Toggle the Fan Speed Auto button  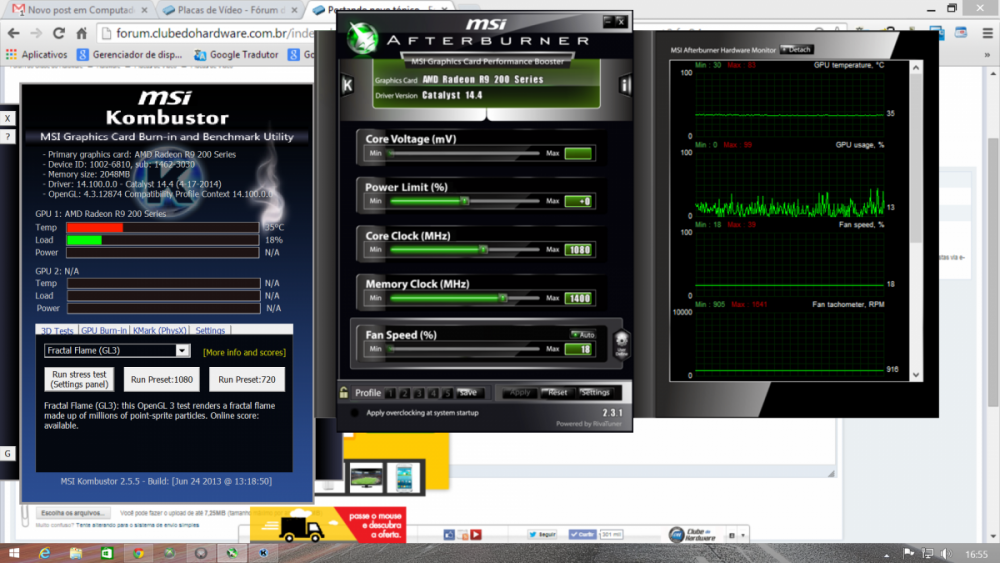(582, 334)
